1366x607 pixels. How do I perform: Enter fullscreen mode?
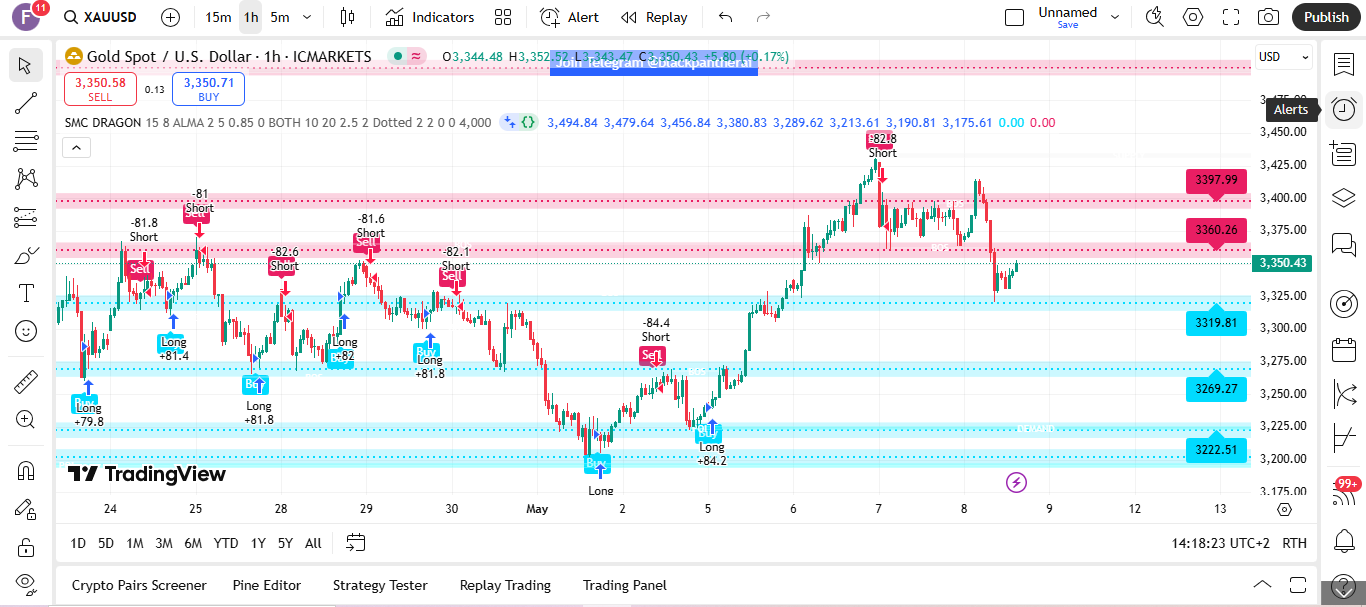[1231, 17]
